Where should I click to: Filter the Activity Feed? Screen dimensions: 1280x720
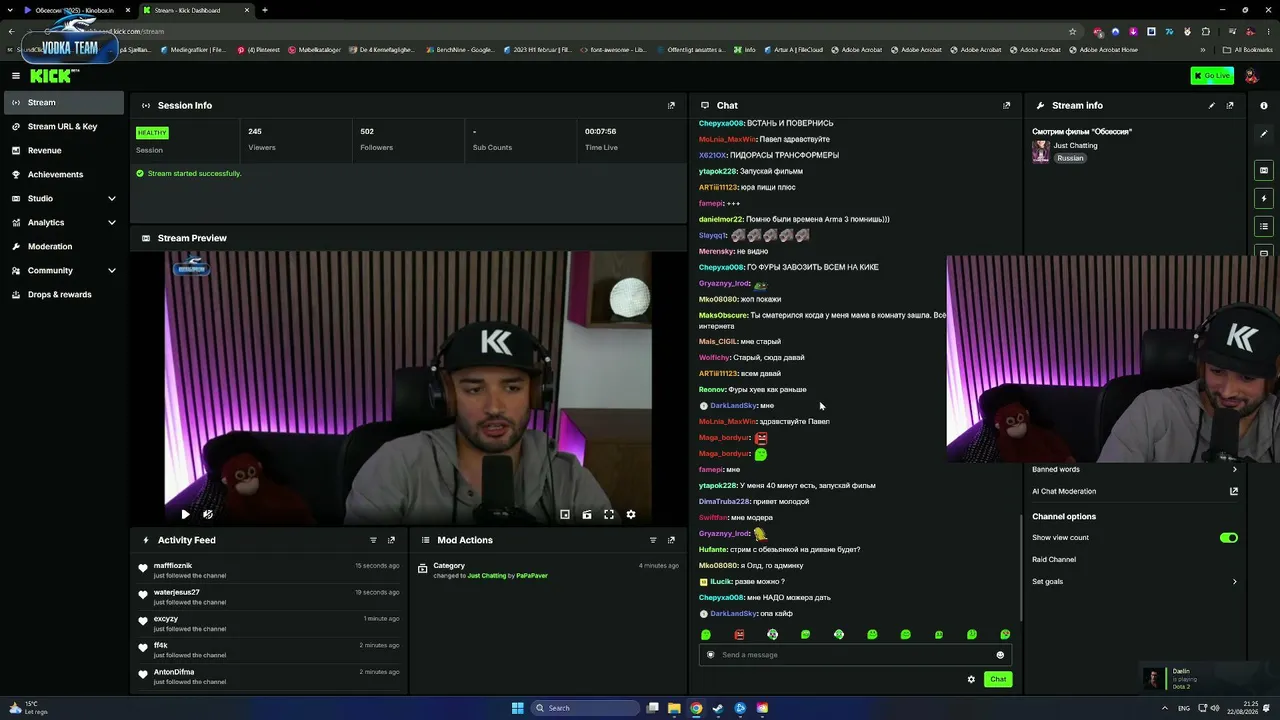(373, 540)
